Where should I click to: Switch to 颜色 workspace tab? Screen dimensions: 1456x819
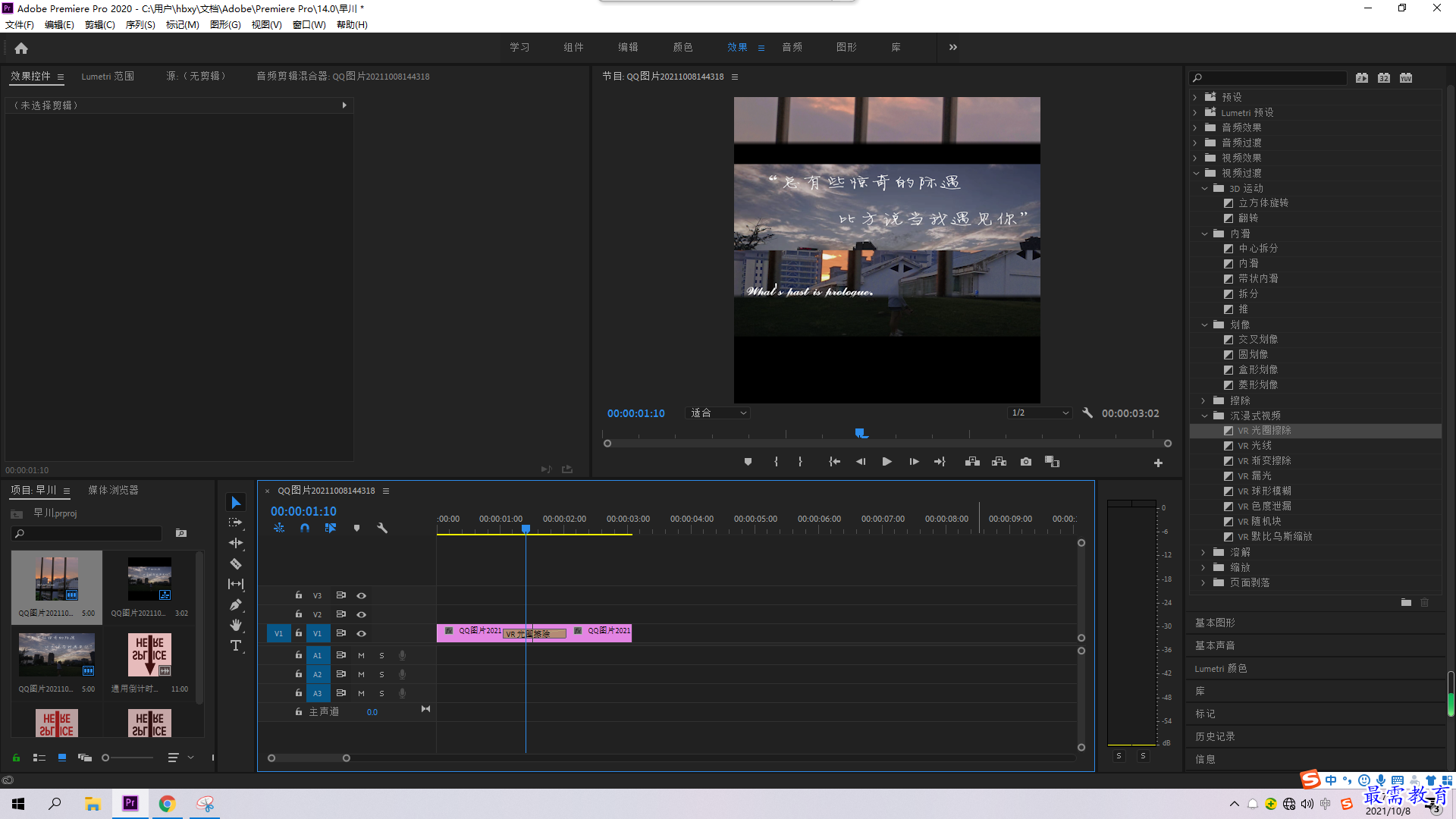(x=682, y=47)
